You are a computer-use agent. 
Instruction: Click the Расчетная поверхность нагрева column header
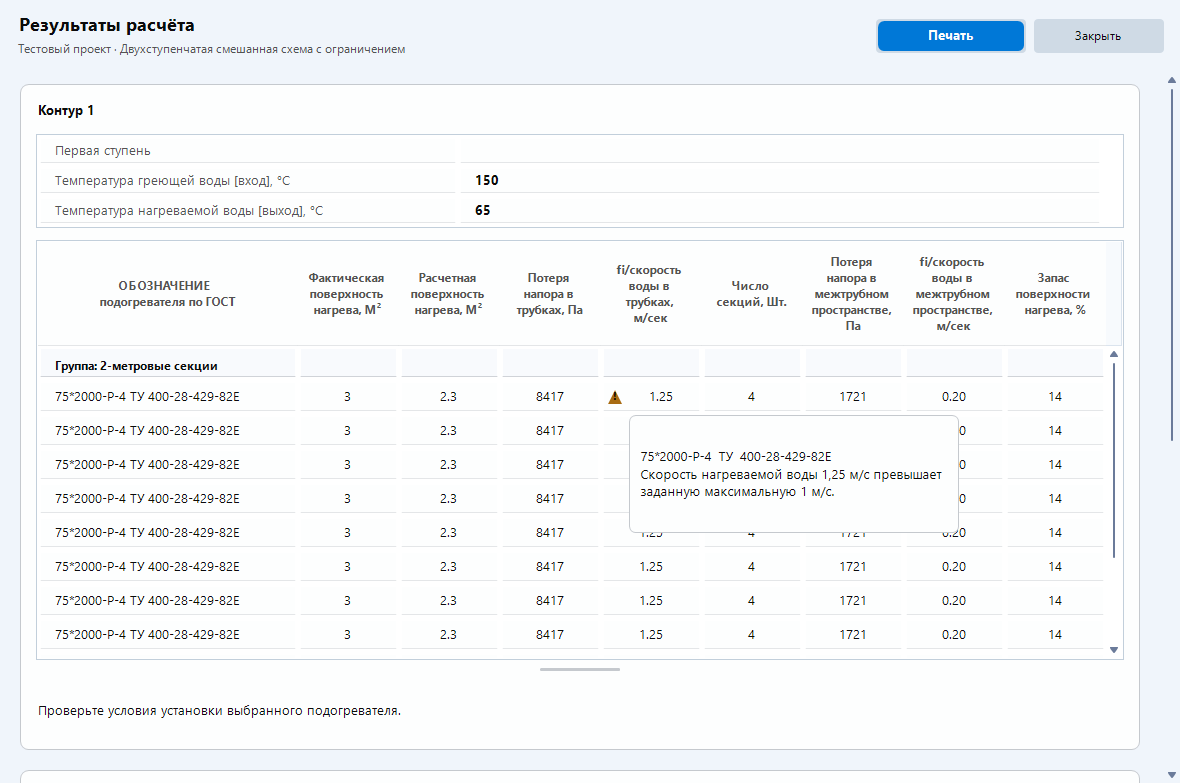[x=447, y=294]
